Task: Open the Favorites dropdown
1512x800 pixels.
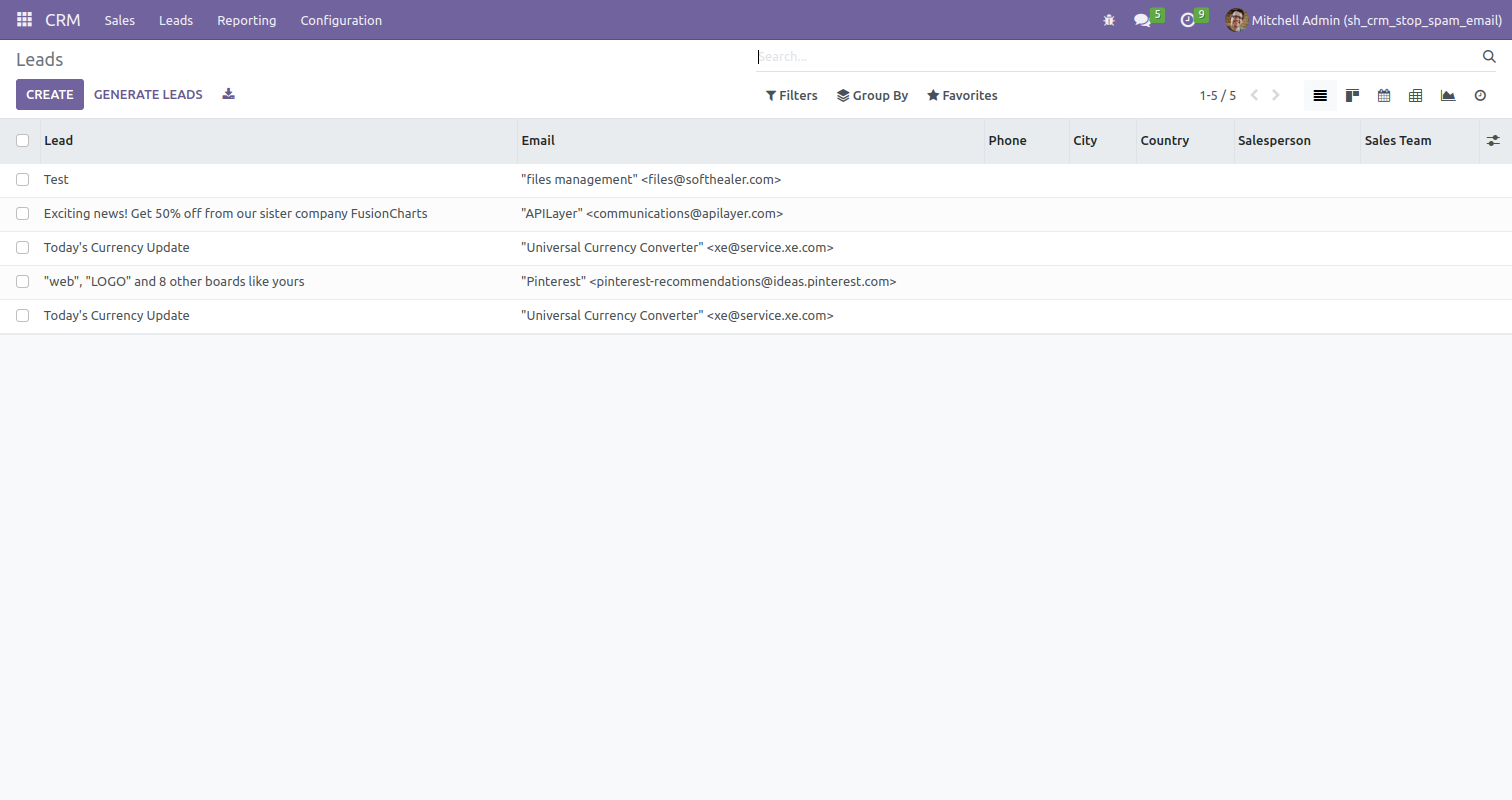Action: coord(962,96)
